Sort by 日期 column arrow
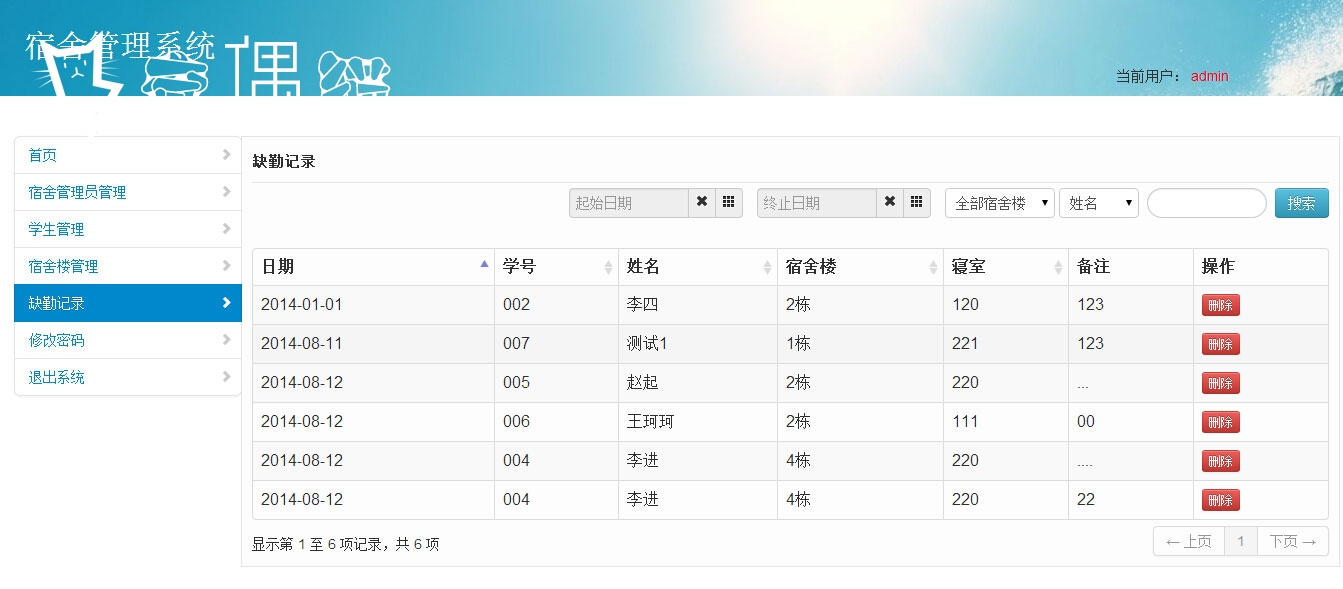This screenshot has height=589, width=1343. click(x=484, y=265)
